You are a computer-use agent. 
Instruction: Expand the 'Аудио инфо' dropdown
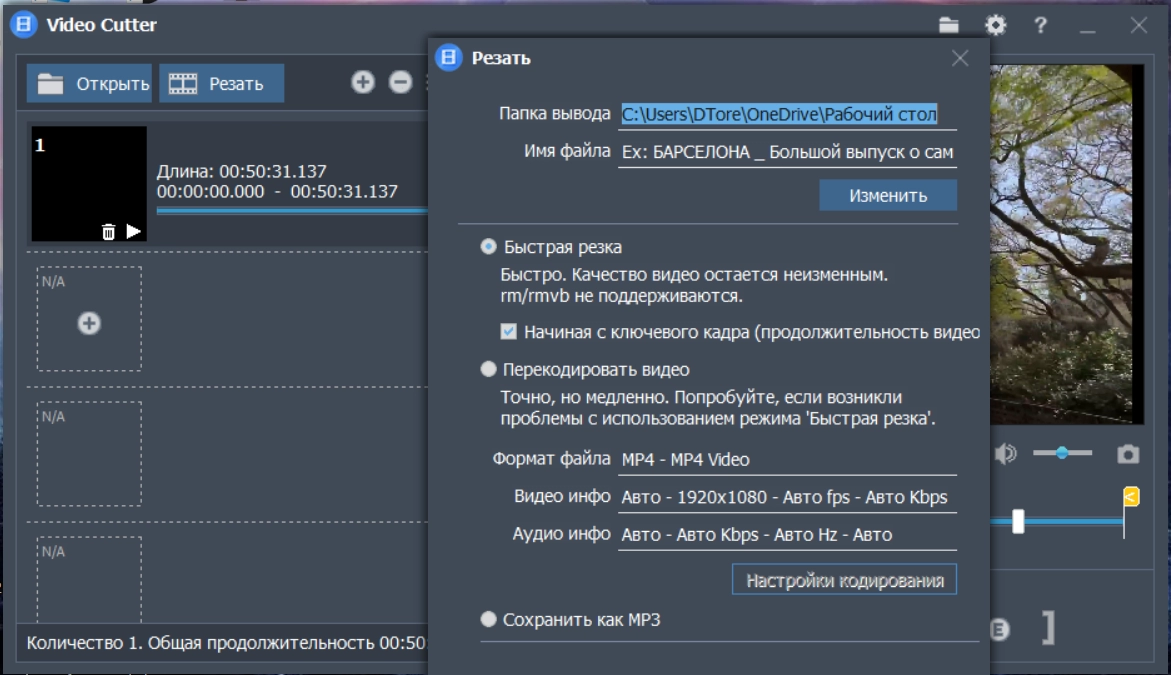787,535
